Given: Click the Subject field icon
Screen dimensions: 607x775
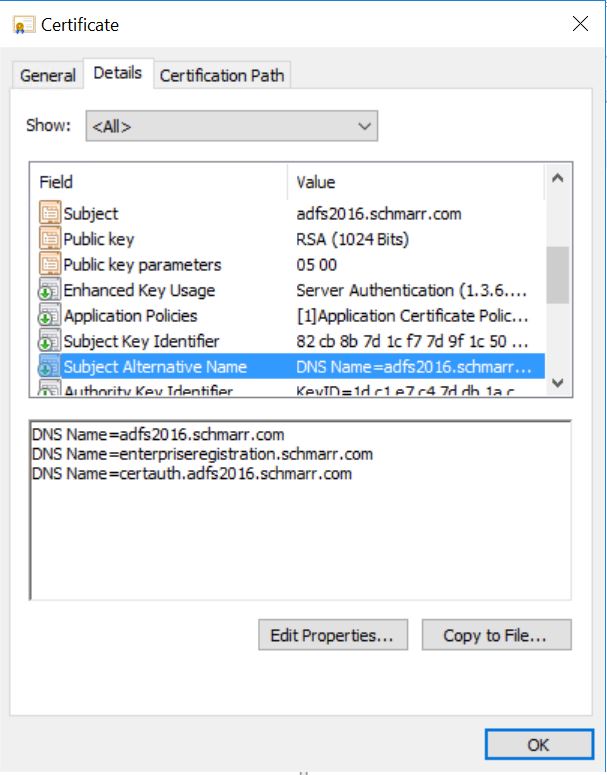Looking at the screenshot, I should pos(49,213).
